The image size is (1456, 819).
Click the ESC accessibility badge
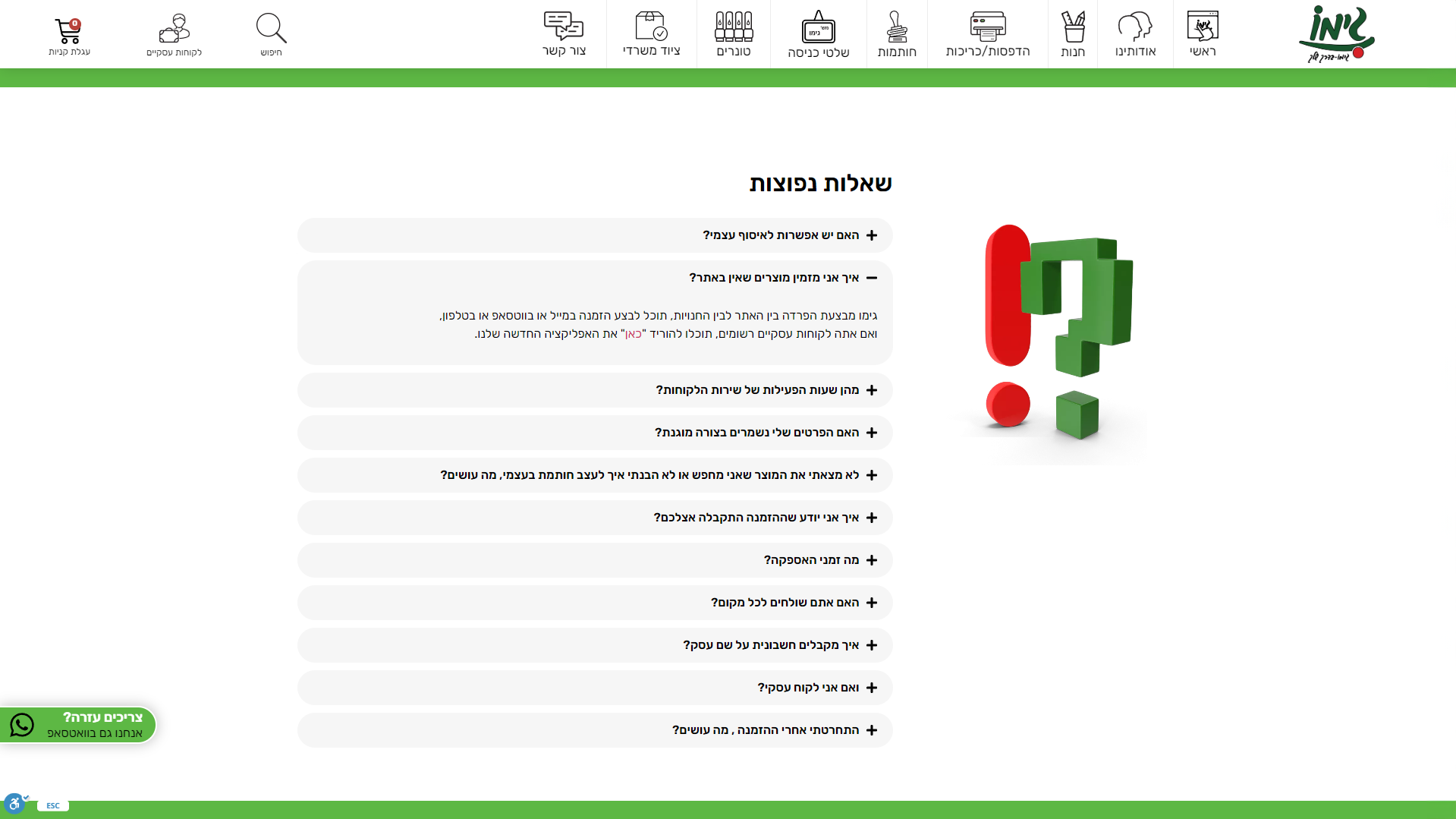point(53,805)
